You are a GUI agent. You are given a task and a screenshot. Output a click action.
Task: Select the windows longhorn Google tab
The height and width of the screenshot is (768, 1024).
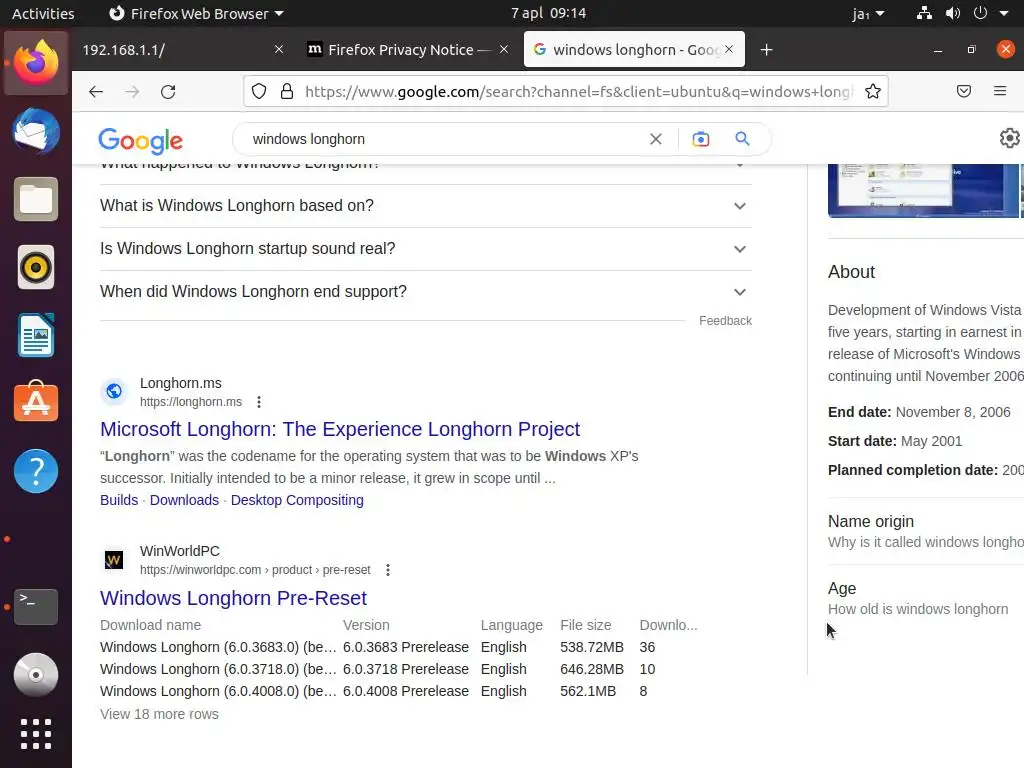(634, 50)
